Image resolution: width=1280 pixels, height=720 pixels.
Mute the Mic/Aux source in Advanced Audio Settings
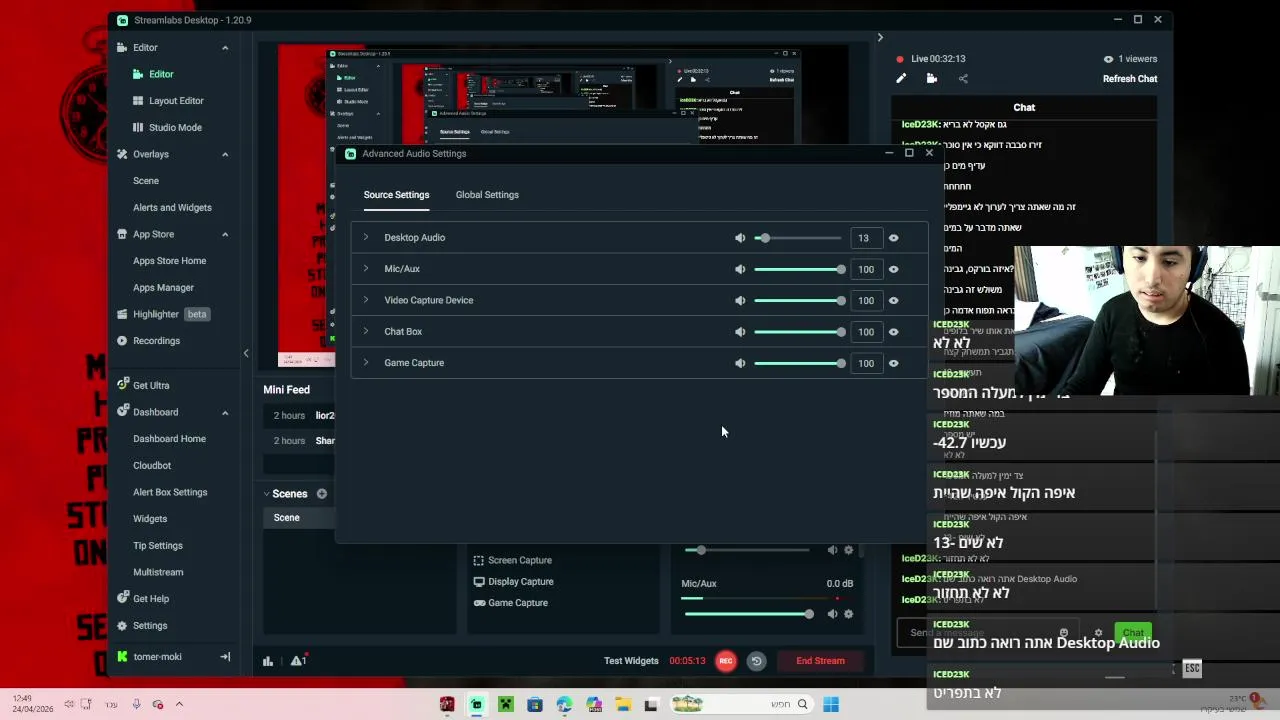pos(740,269)
